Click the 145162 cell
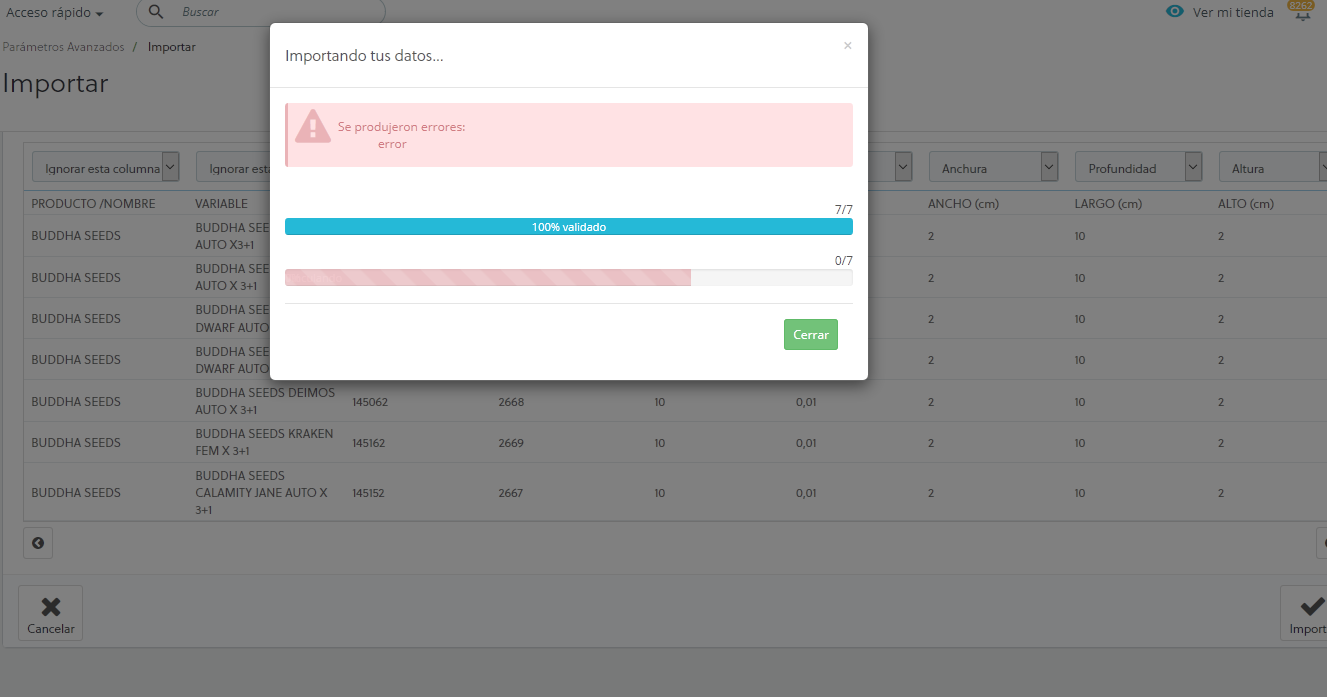This screenshot has width=1327, height=697. 370,443
